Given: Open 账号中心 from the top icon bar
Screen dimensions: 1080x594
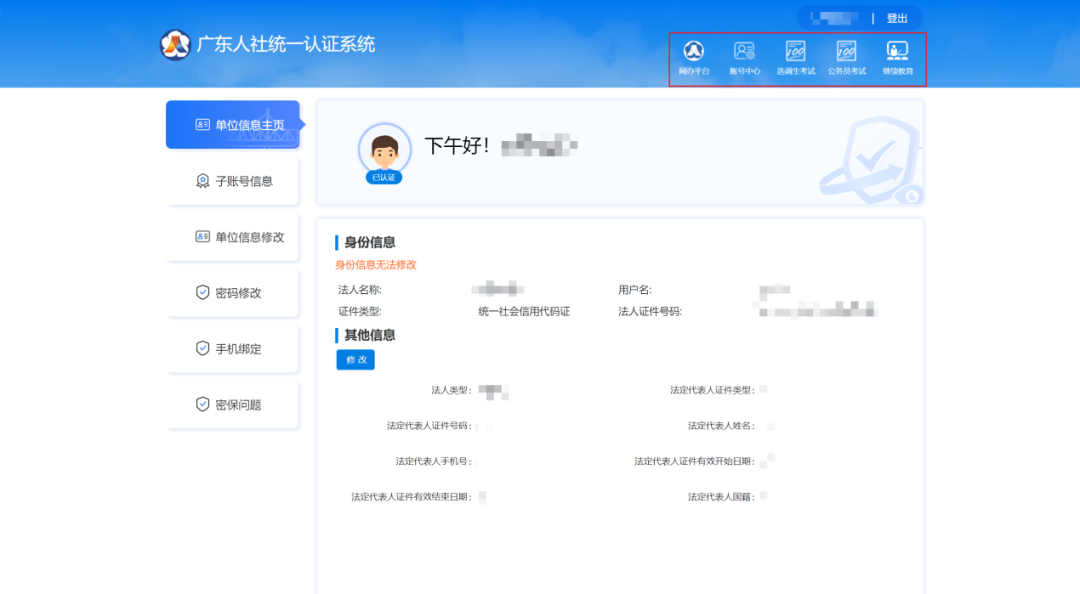Looking at the screenshot, I should tap(743, 57).
